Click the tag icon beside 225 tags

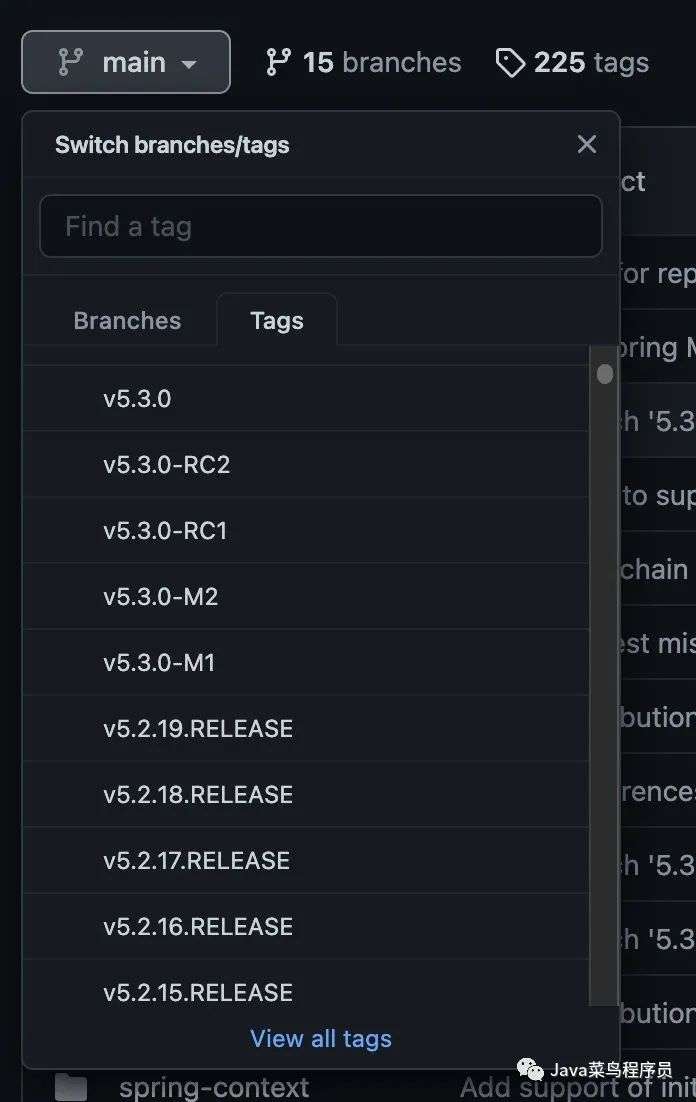[510, 63]
